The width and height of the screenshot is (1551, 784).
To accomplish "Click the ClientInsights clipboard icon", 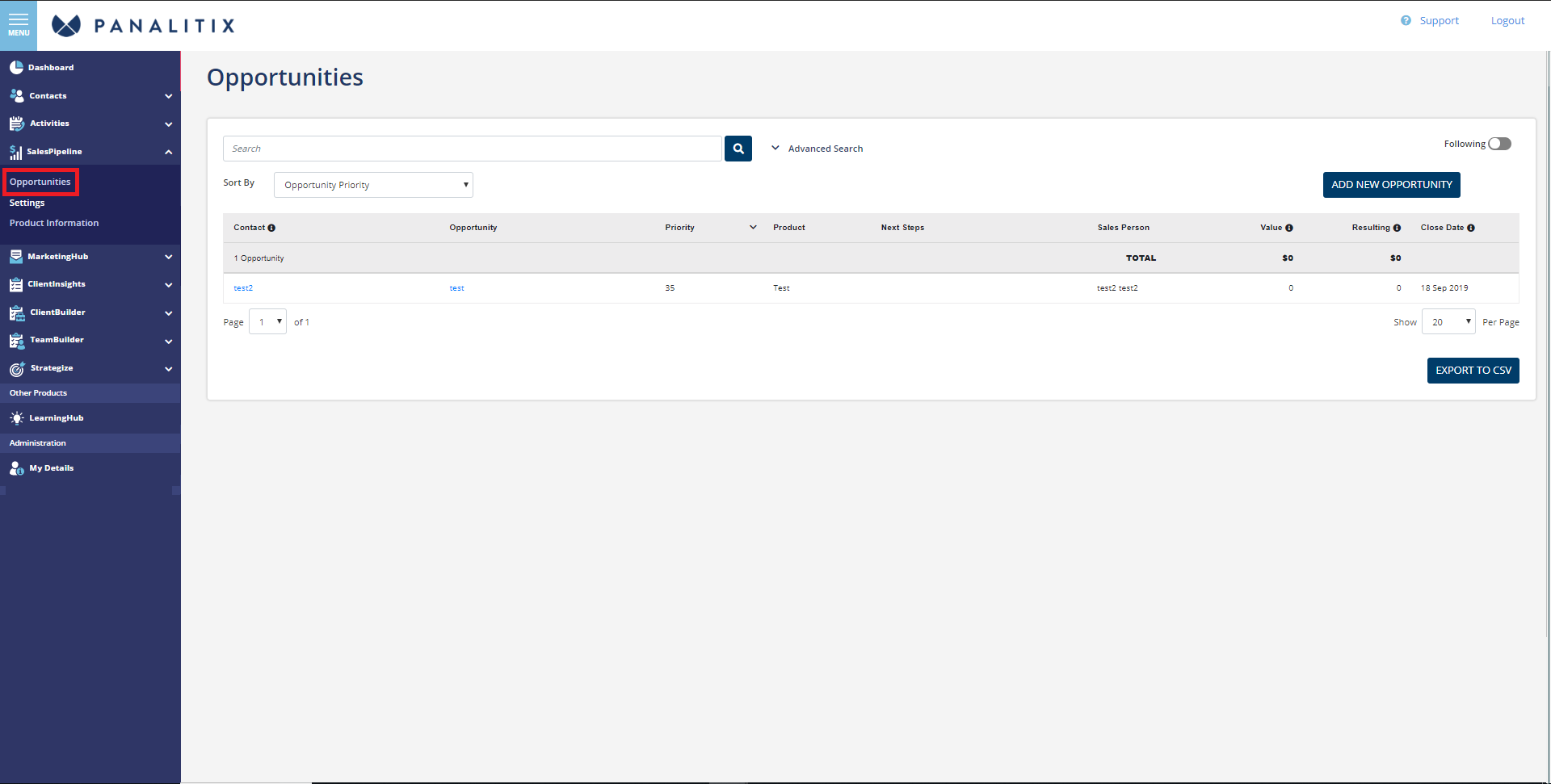I will (x=16, y=284).
